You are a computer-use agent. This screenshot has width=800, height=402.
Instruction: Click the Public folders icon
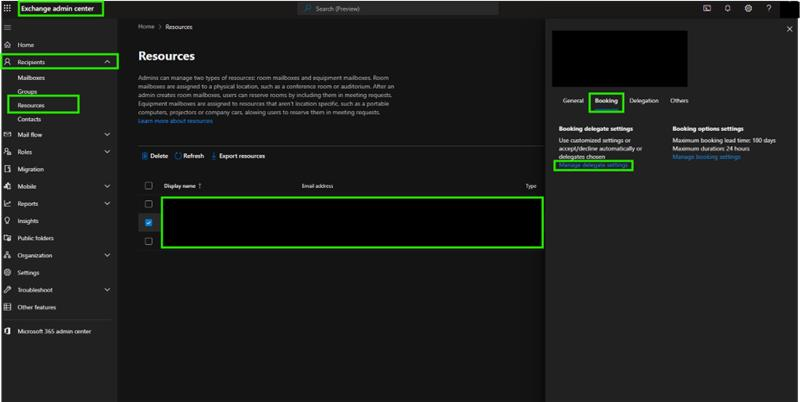(7, 238)
